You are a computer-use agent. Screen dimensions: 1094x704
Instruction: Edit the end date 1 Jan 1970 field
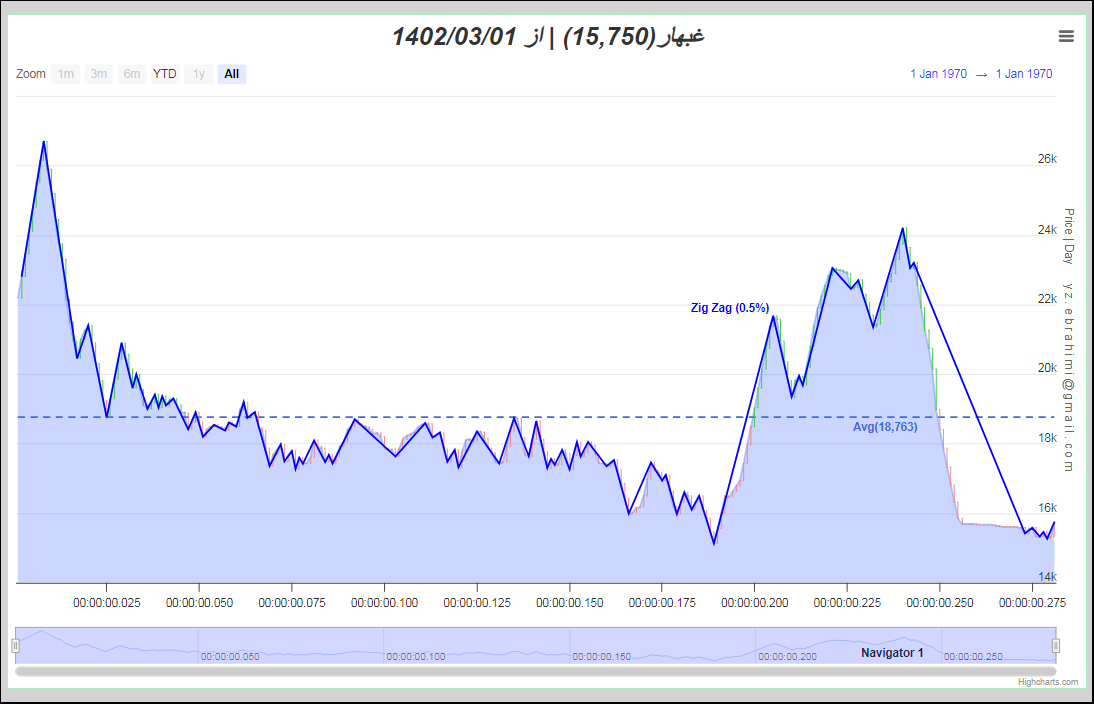tap(1024, 74)
